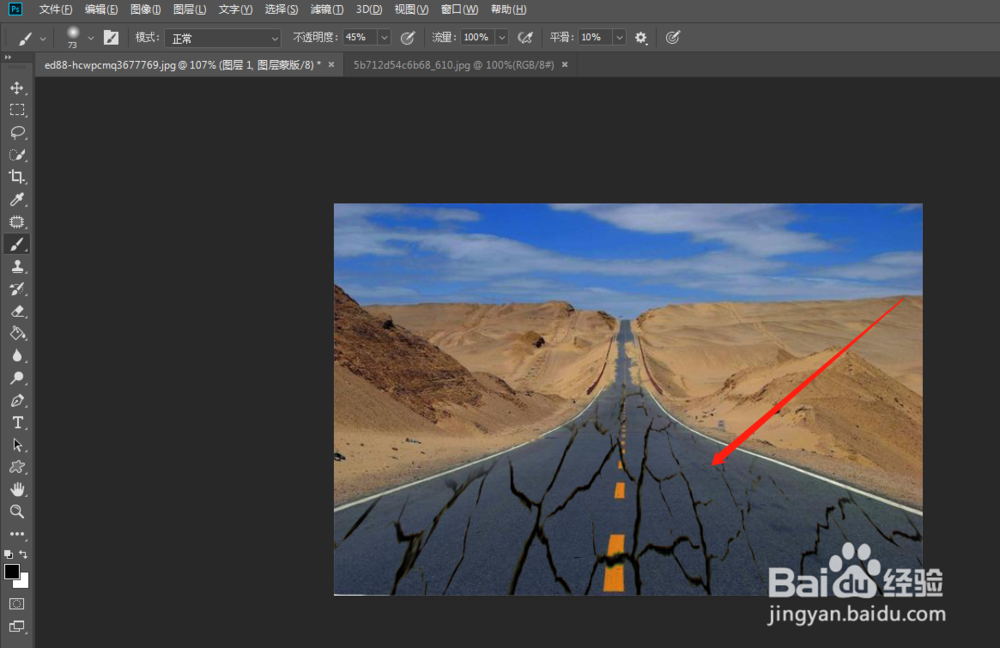Toggle pressure for opacity

408,38
